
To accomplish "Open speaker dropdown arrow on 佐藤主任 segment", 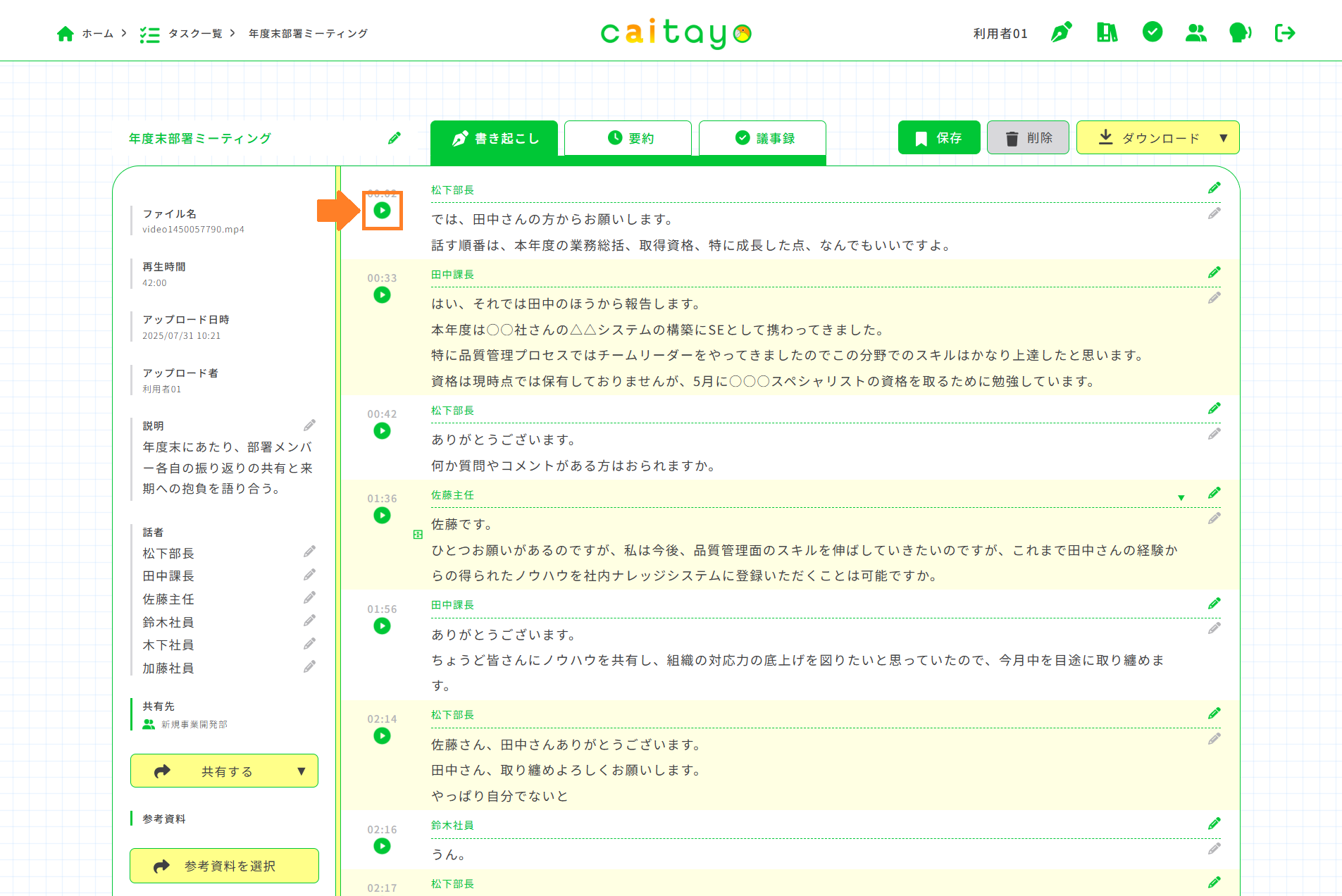I will pos(1181,498).
